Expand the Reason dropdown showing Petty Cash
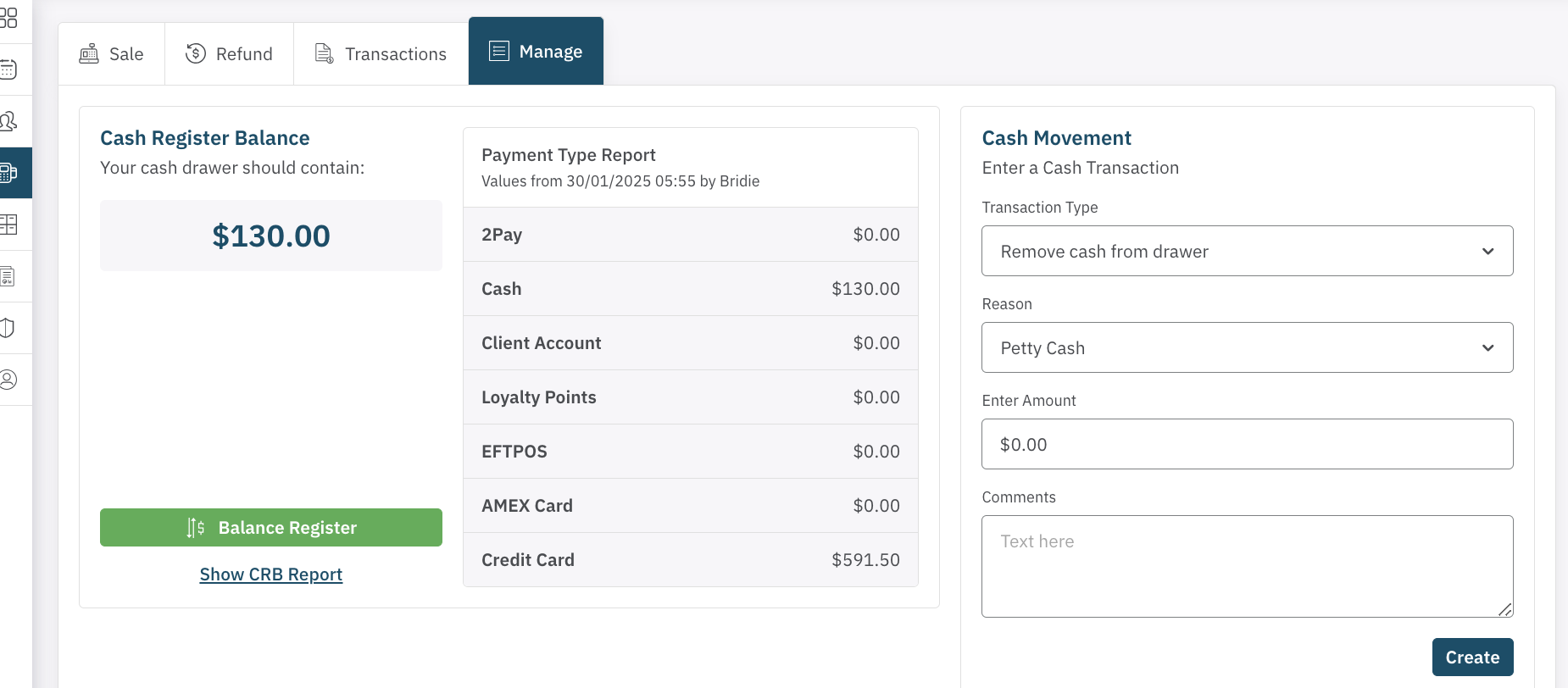1568x688 pixels. (x=1246, y=347)
